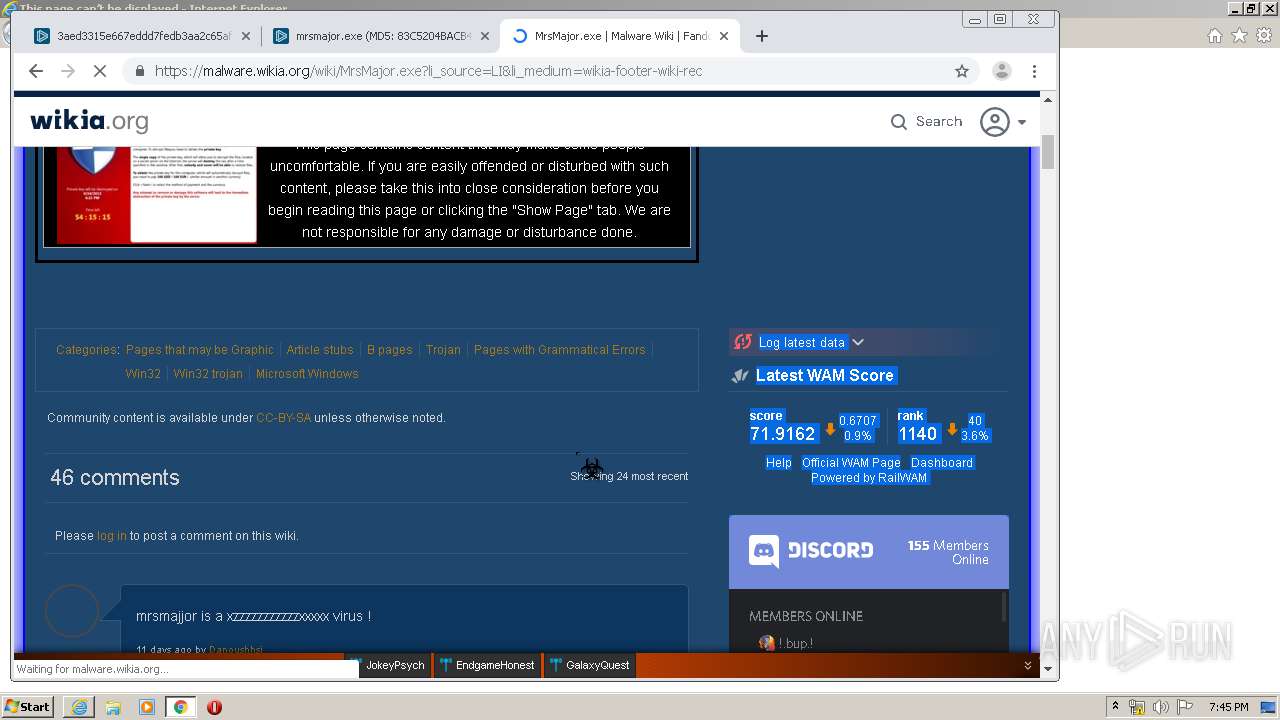Click the commenter's round avatar
The image size is (1280, 720).
(72, 609)
